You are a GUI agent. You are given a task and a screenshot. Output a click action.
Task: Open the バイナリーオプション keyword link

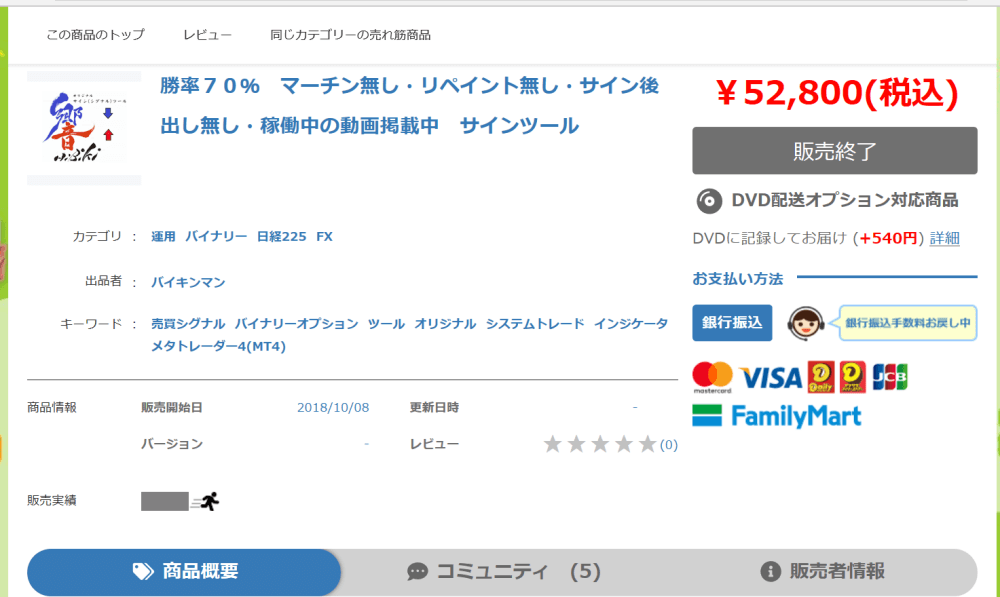coord(297,324)
